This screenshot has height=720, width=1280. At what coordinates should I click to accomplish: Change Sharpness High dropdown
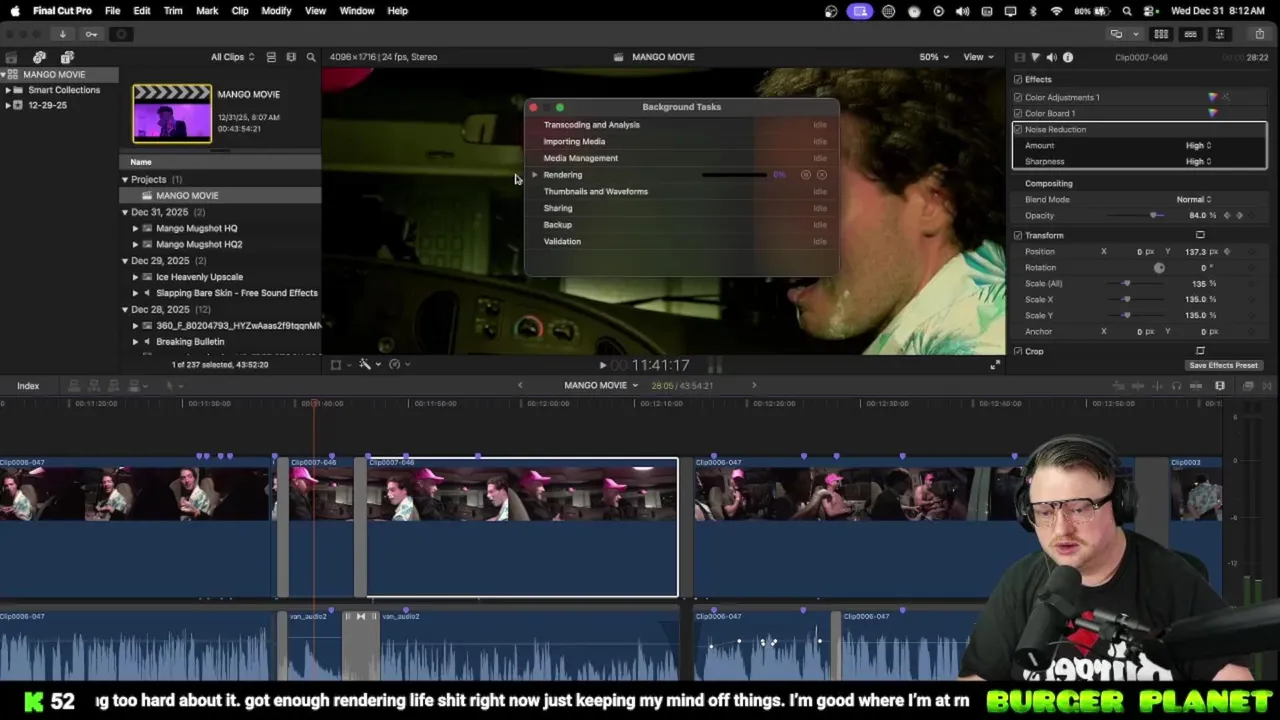1198,161
